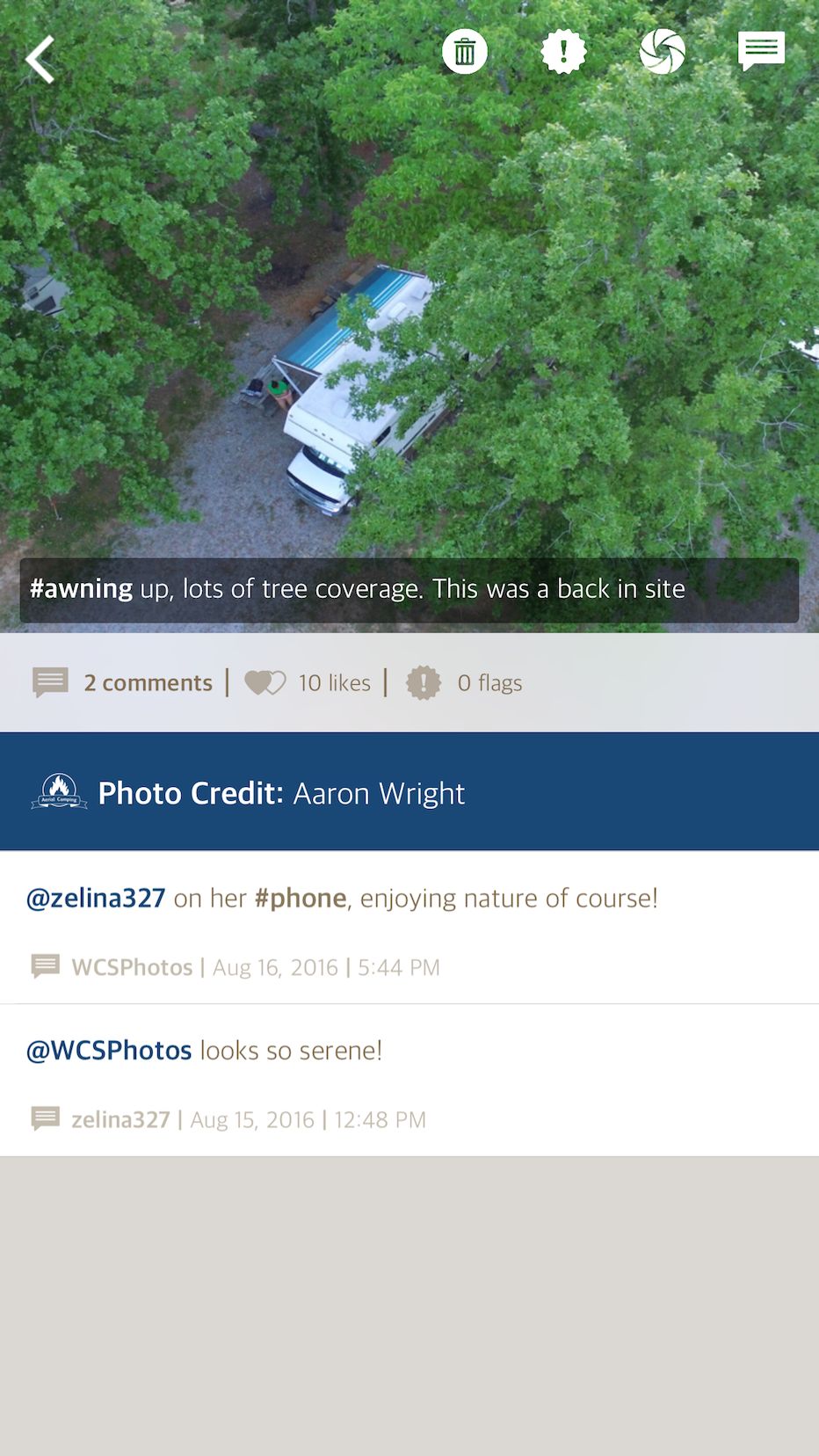Tap flag badge icon beside 0 flags

424,682
